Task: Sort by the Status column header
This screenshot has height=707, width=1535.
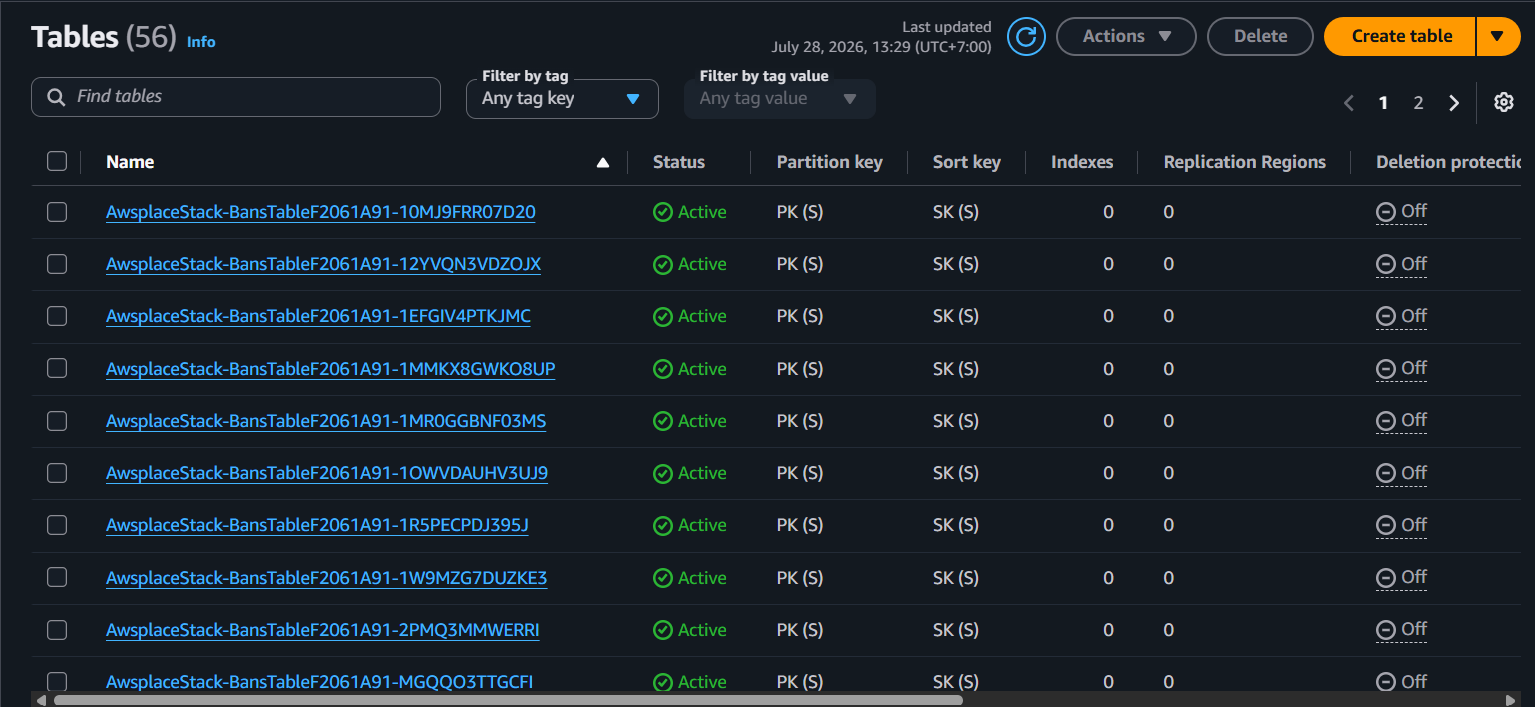Action: pyautogui.click(x=679, y=162)
